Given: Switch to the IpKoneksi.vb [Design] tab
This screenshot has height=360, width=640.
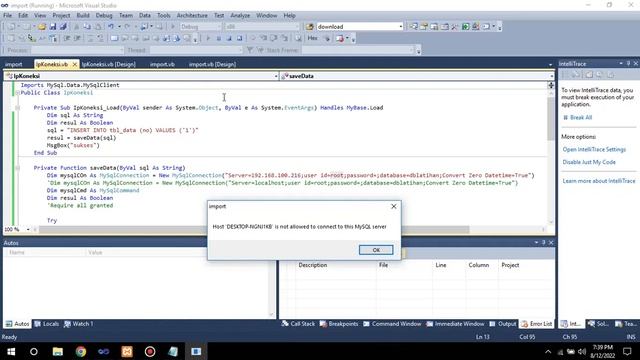Looking at the screenshot, I should click(x=109, y=64).
